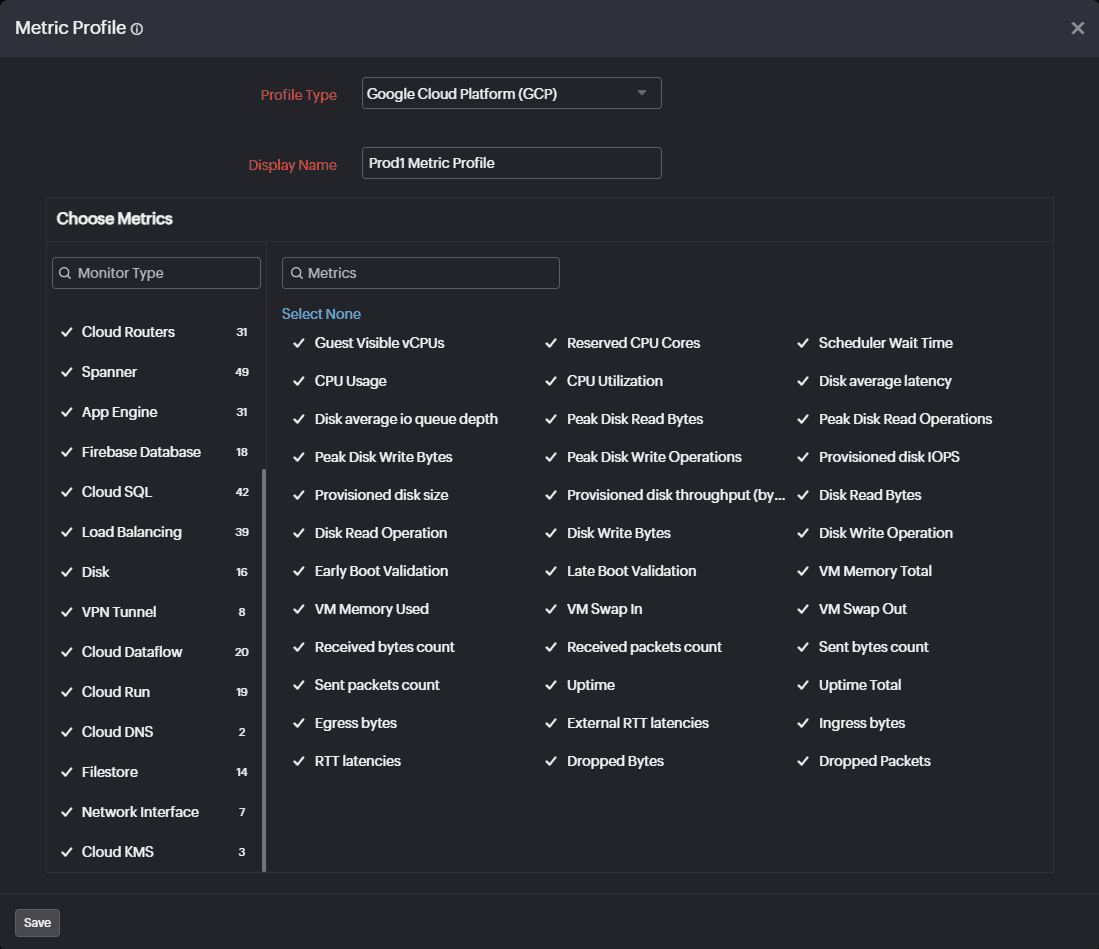Click the Select None link

(x=321, y=313)
